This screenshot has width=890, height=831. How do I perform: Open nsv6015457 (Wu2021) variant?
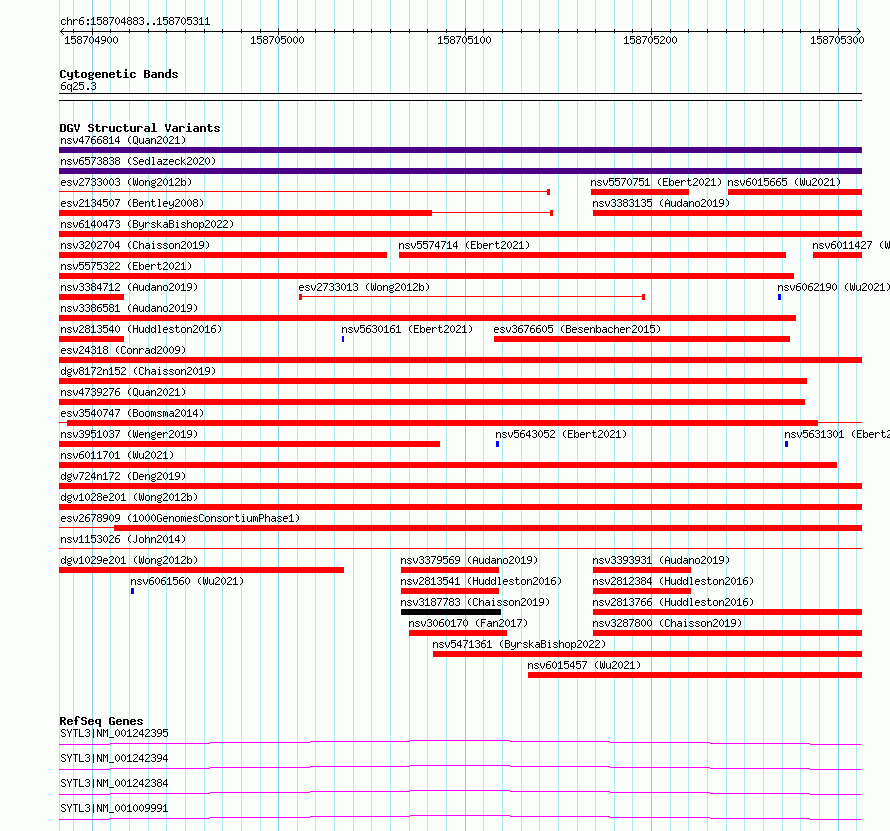click(x=584, y=665)
